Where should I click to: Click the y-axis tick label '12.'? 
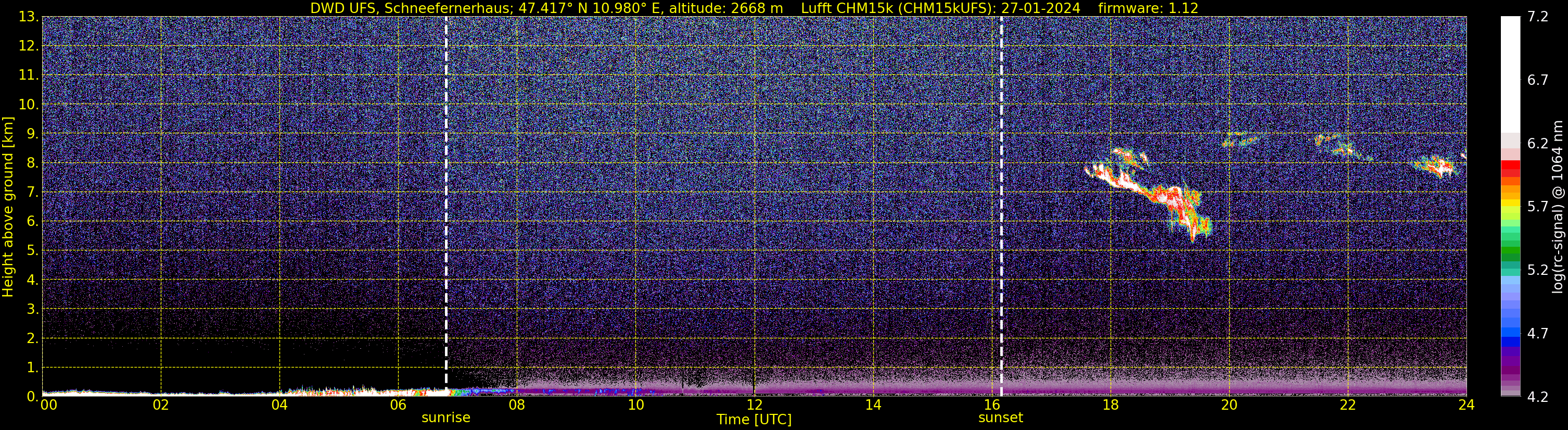[29, 46]
